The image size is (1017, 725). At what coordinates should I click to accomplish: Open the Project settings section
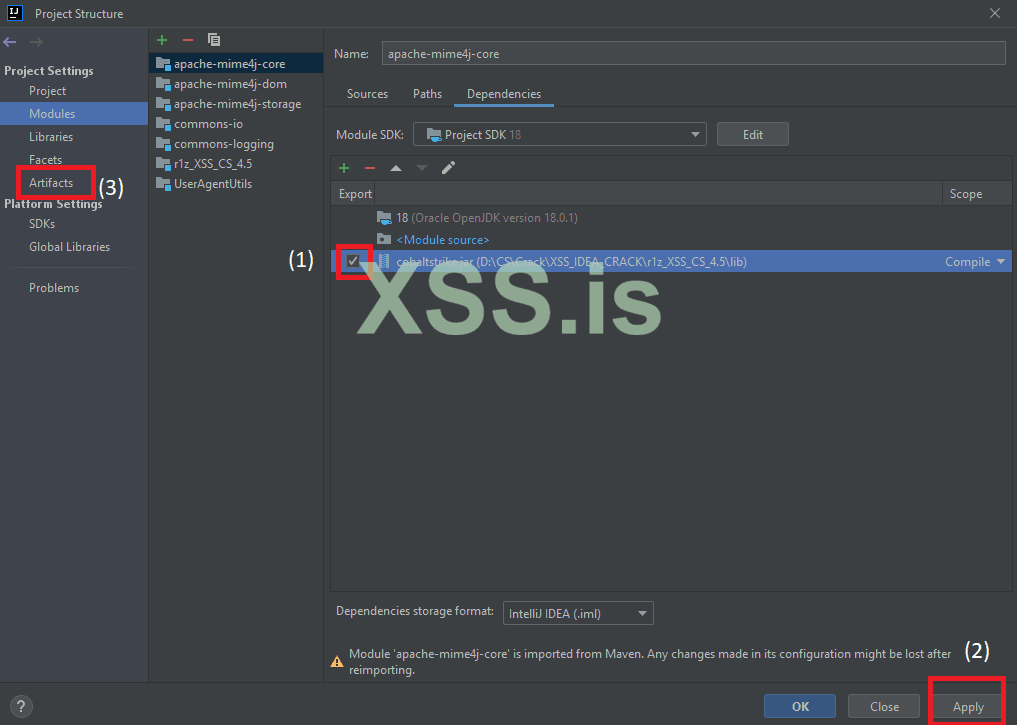47,91
